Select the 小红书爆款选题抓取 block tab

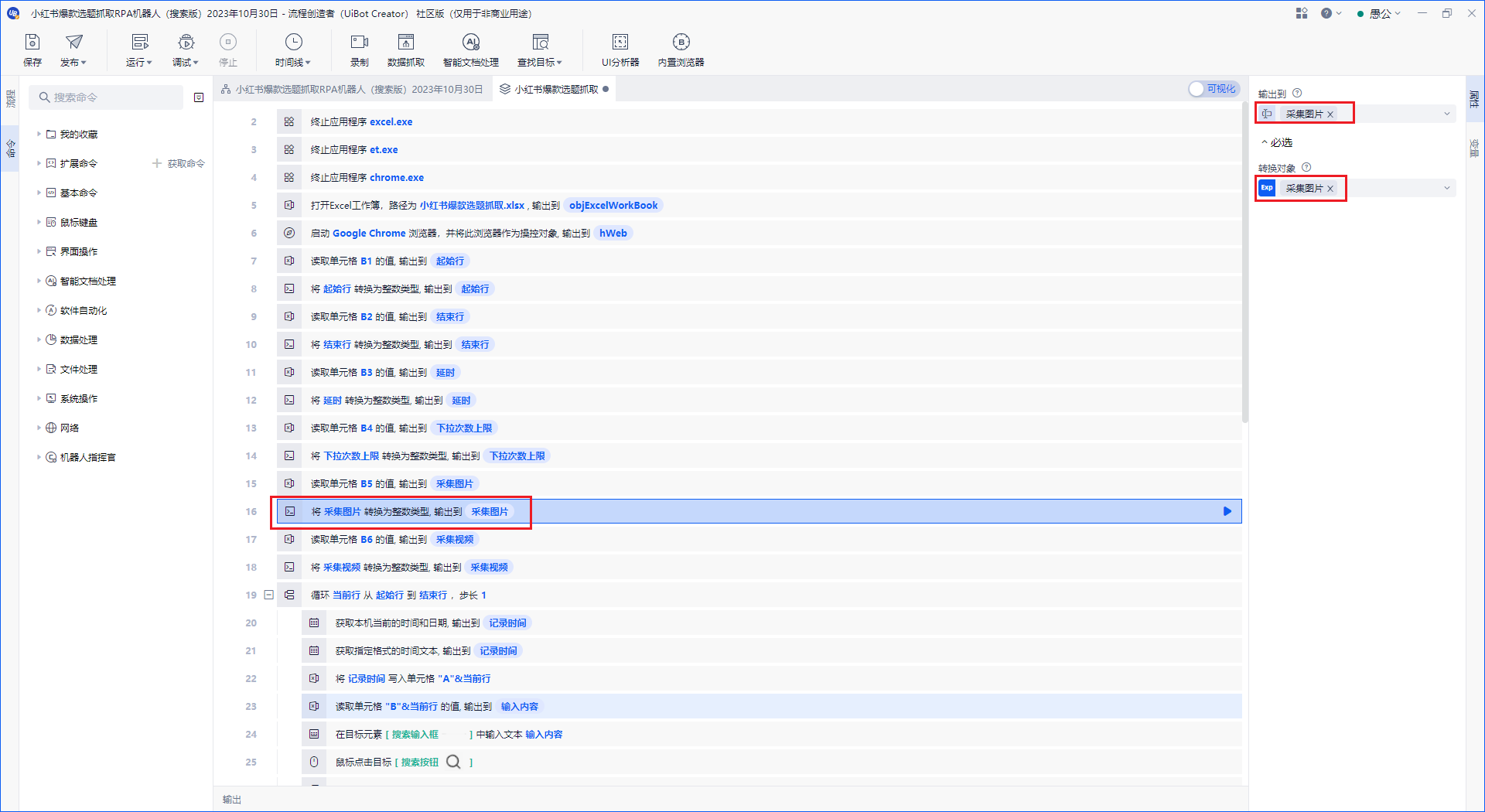[554, 89]
